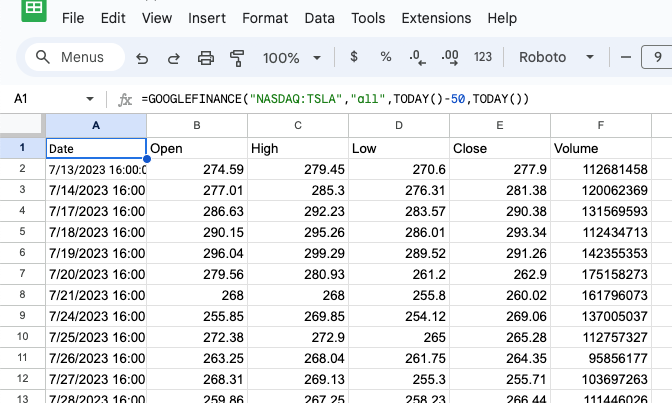This screenshot has width=672, height=403.
Task: Select column C header
Action: click(298, 126)
